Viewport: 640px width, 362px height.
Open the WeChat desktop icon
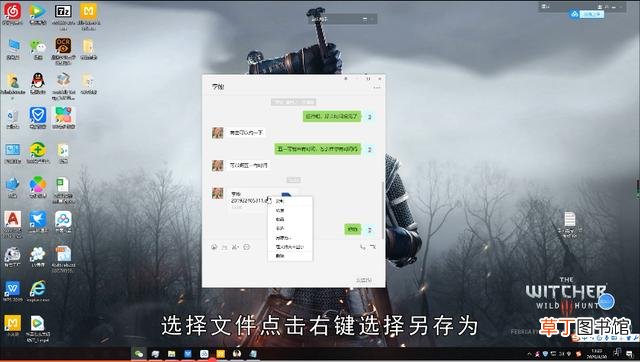pyautogui.click(x=38, y=49)
